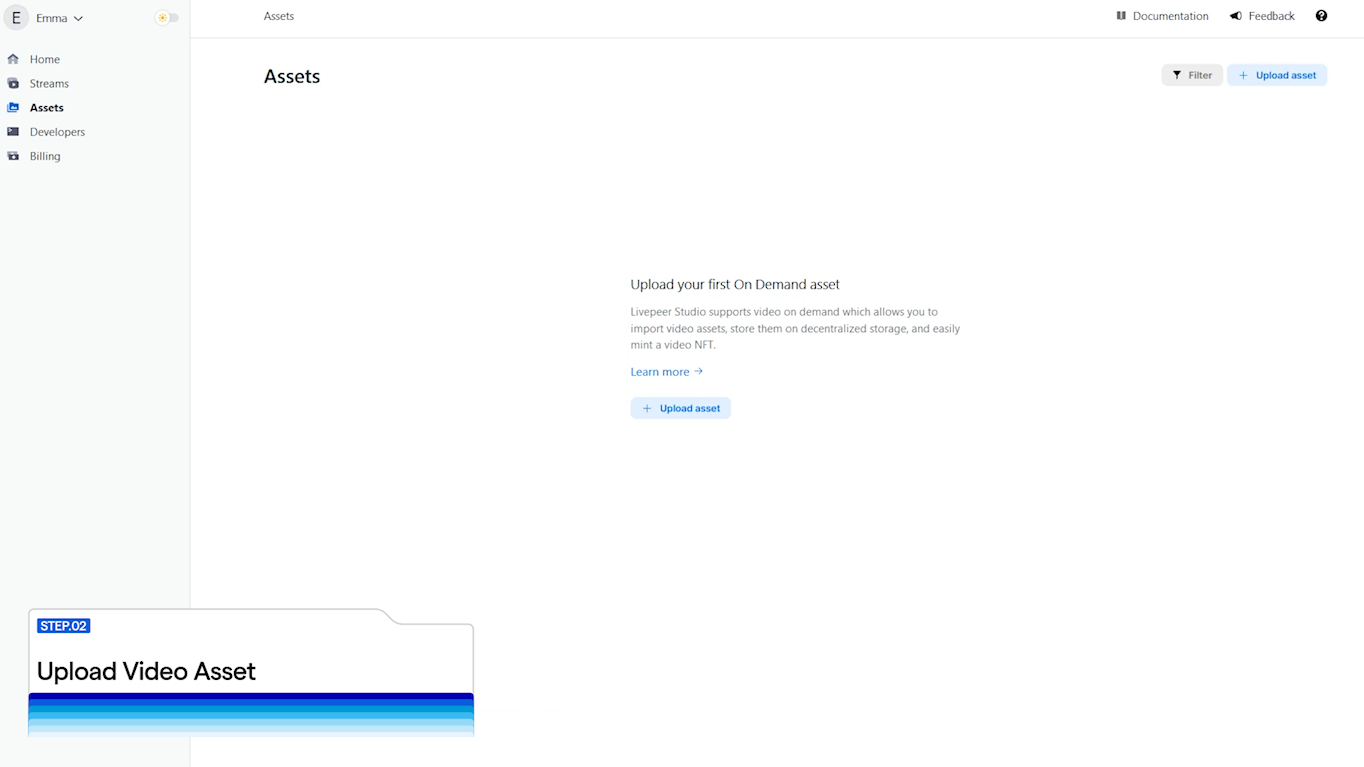Click the Emma avatar circle
This screenshot has width=1364, height=767.
tap(16, 18)
